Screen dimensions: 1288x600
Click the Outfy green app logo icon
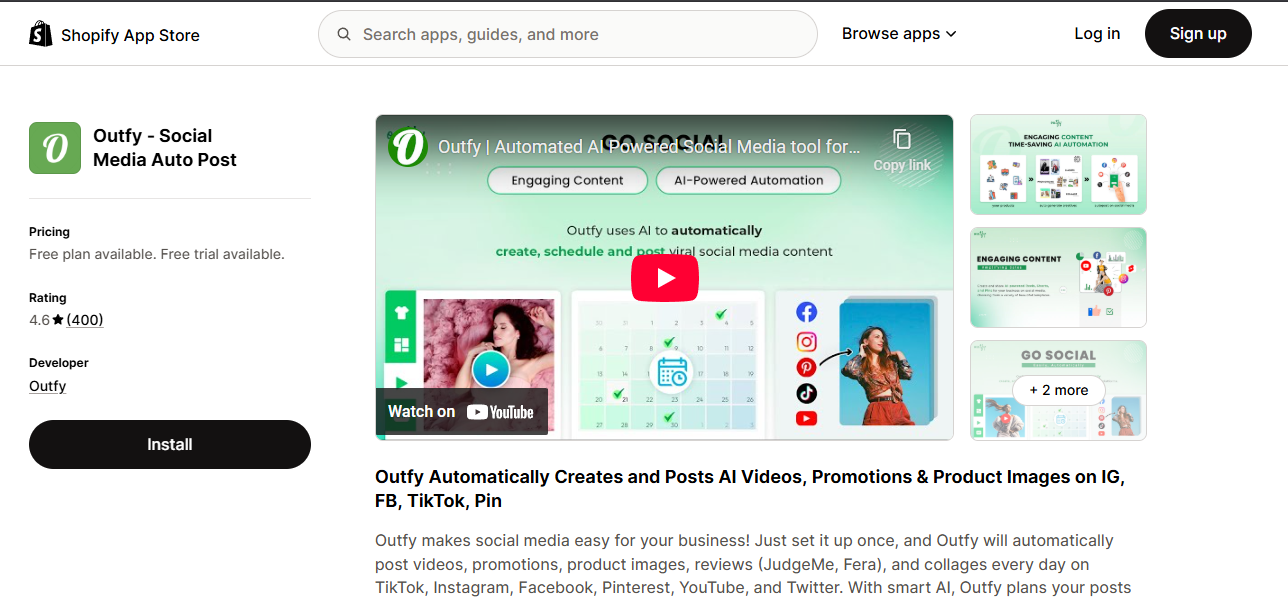pos(55,148)
